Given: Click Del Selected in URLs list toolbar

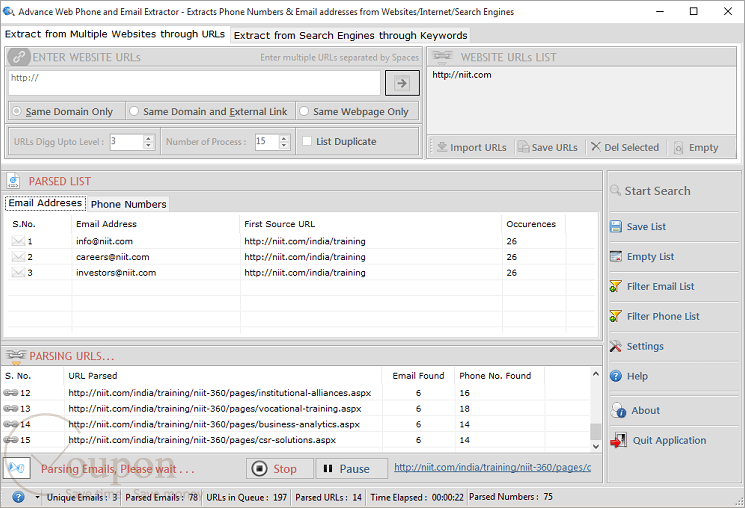Looking at the screenshot, I should click(625, 147).
